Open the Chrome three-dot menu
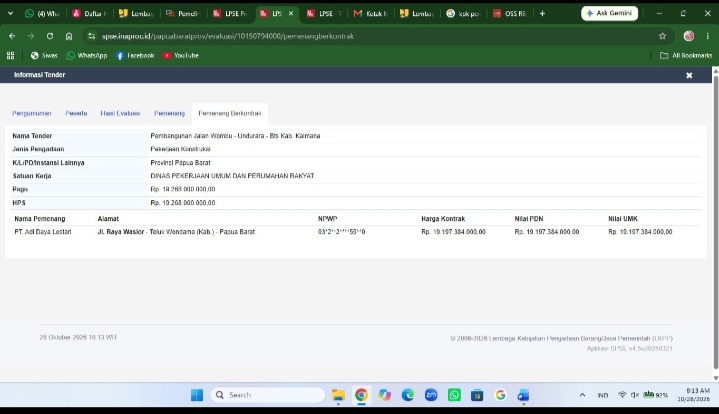The width and height of the screenshot is (719, 414). (708, 36)
